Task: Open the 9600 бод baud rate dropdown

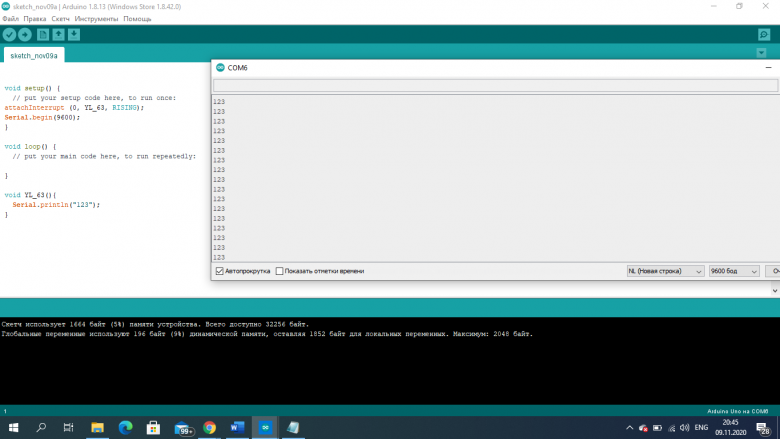Action: coord(734,271)
